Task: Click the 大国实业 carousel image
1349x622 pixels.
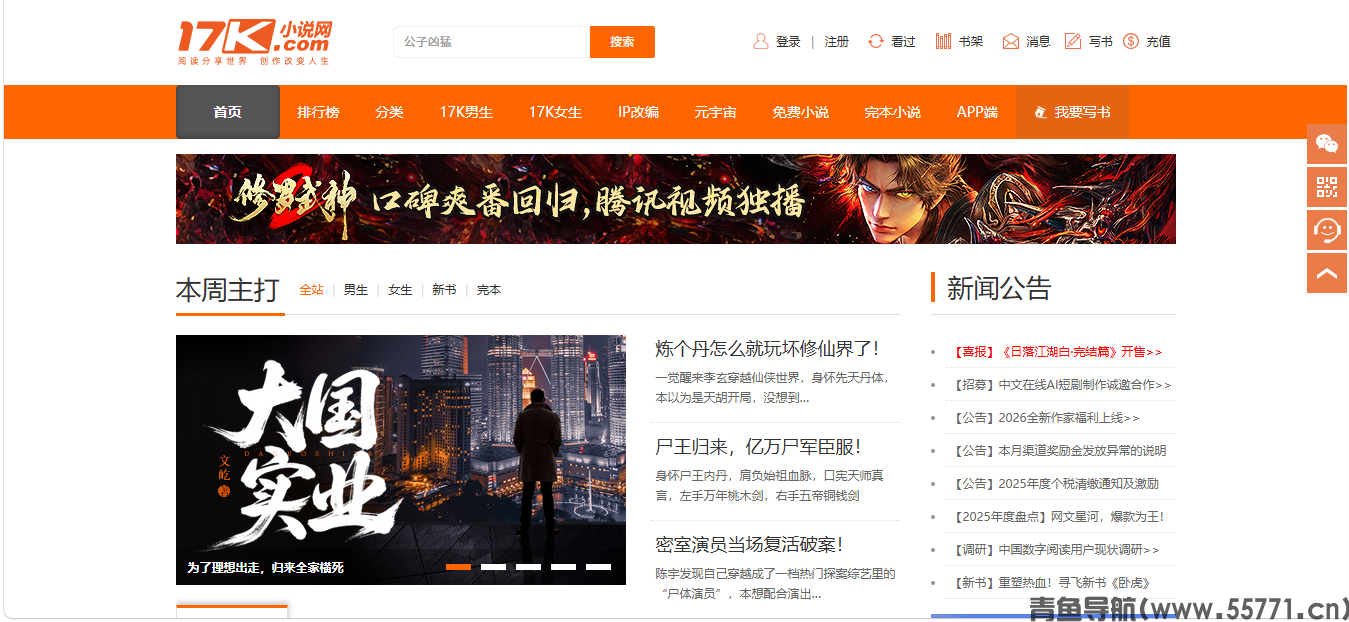Action: (x=401, y=460)
